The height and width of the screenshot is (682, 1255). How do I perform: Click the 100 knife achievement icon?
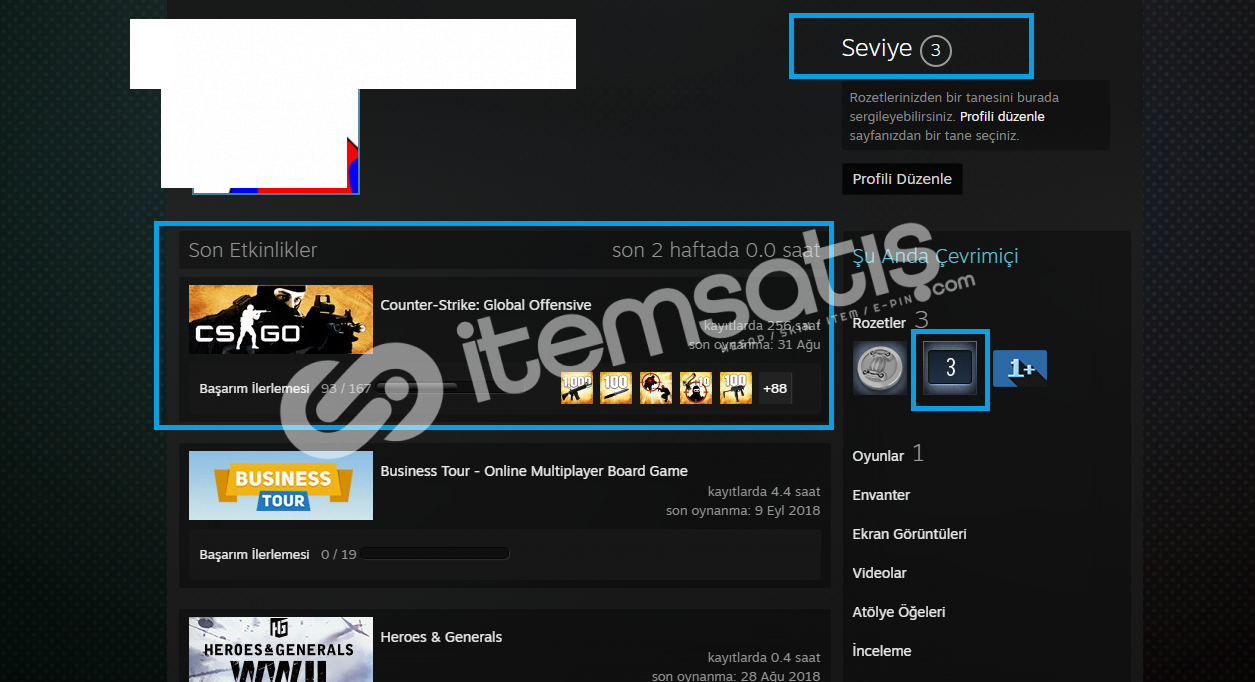click(616, 388)
